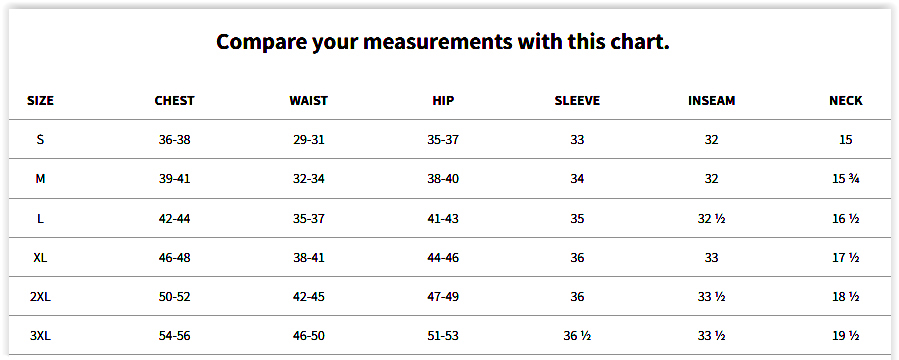Image resolution: width=899 pixels, height=360 pixels.
Task: Select the S size row label
Action: (x=40, y=139)
